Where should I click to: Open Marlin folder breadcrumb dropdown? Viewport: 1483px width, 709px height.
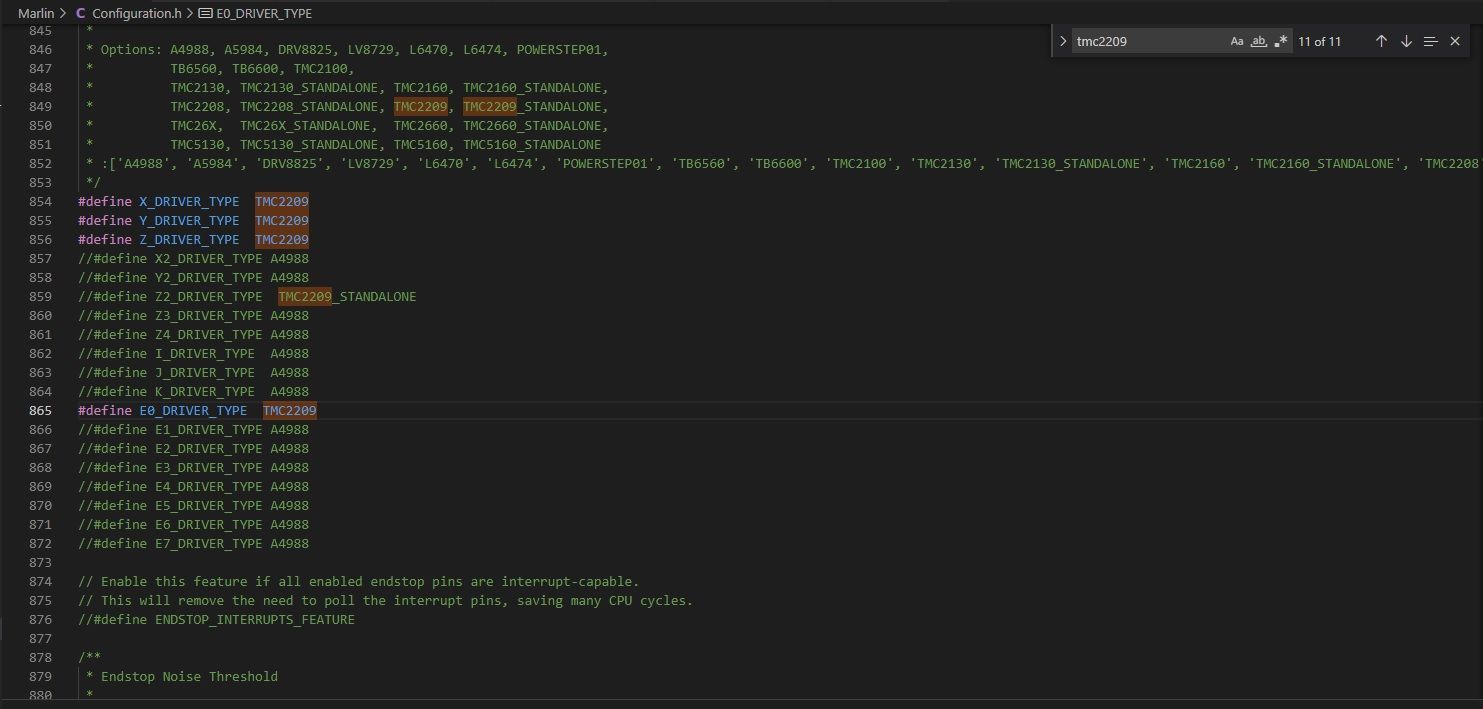36,14
